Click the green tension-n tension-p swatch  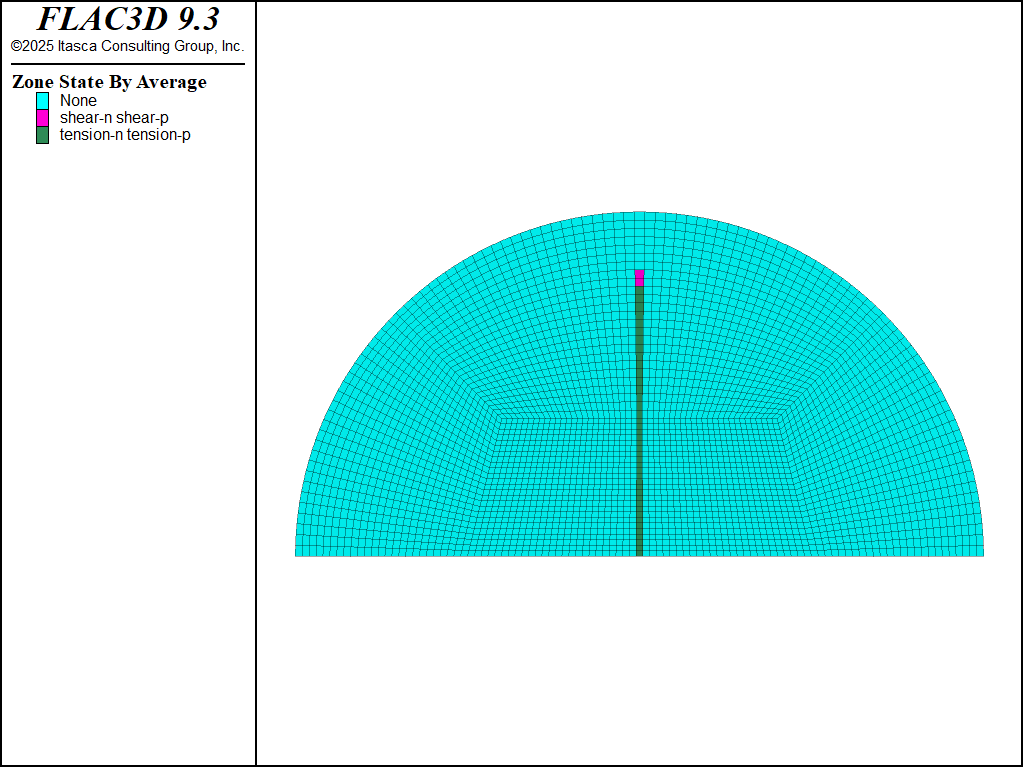42,135
